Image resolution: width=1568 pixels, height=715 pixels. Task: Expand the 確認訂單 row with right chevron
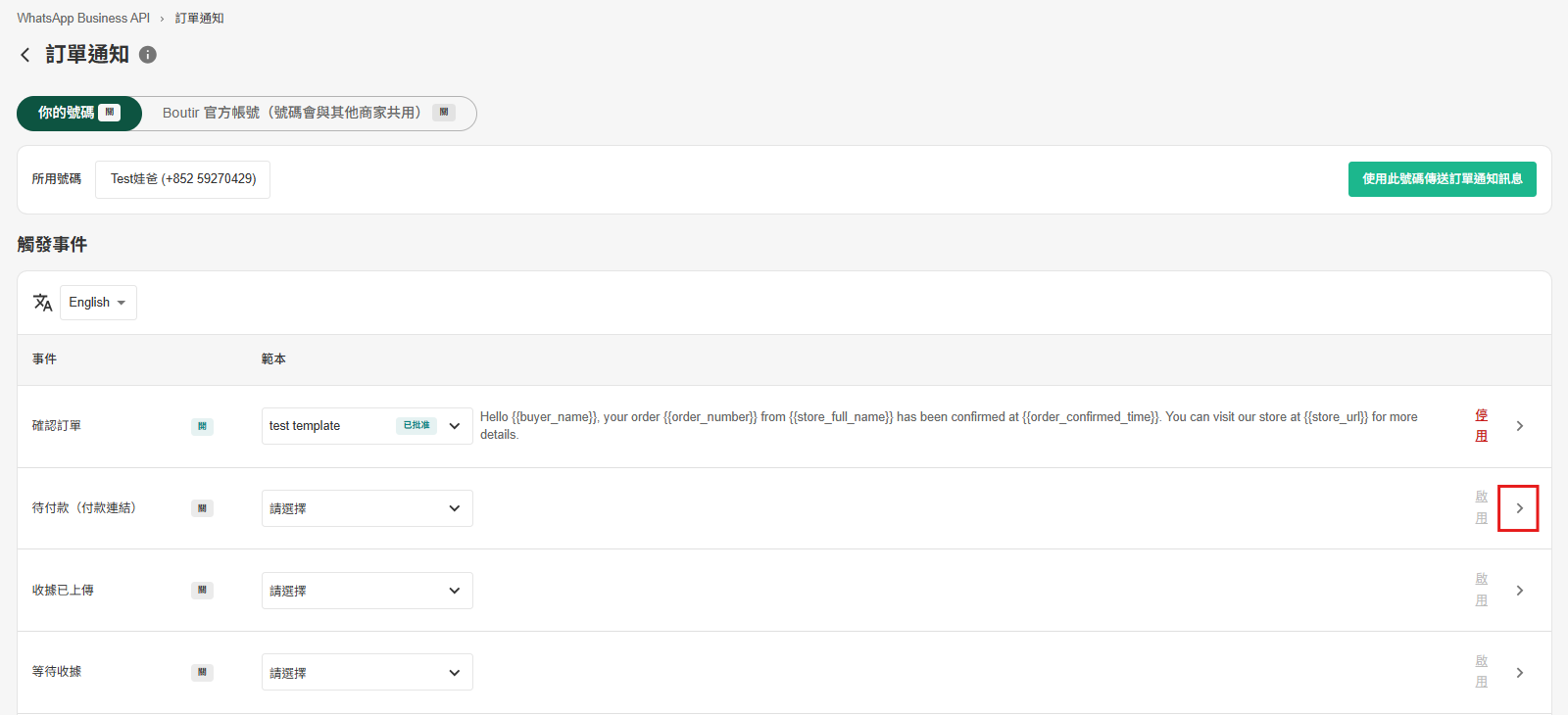click(x=1520, y=426)
